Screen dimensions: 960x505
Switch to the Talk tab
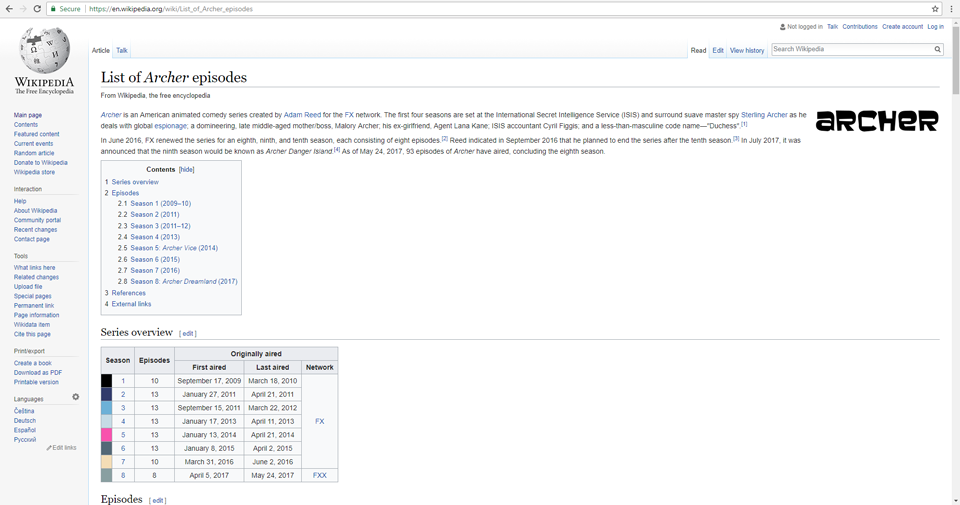pos(122,51)
